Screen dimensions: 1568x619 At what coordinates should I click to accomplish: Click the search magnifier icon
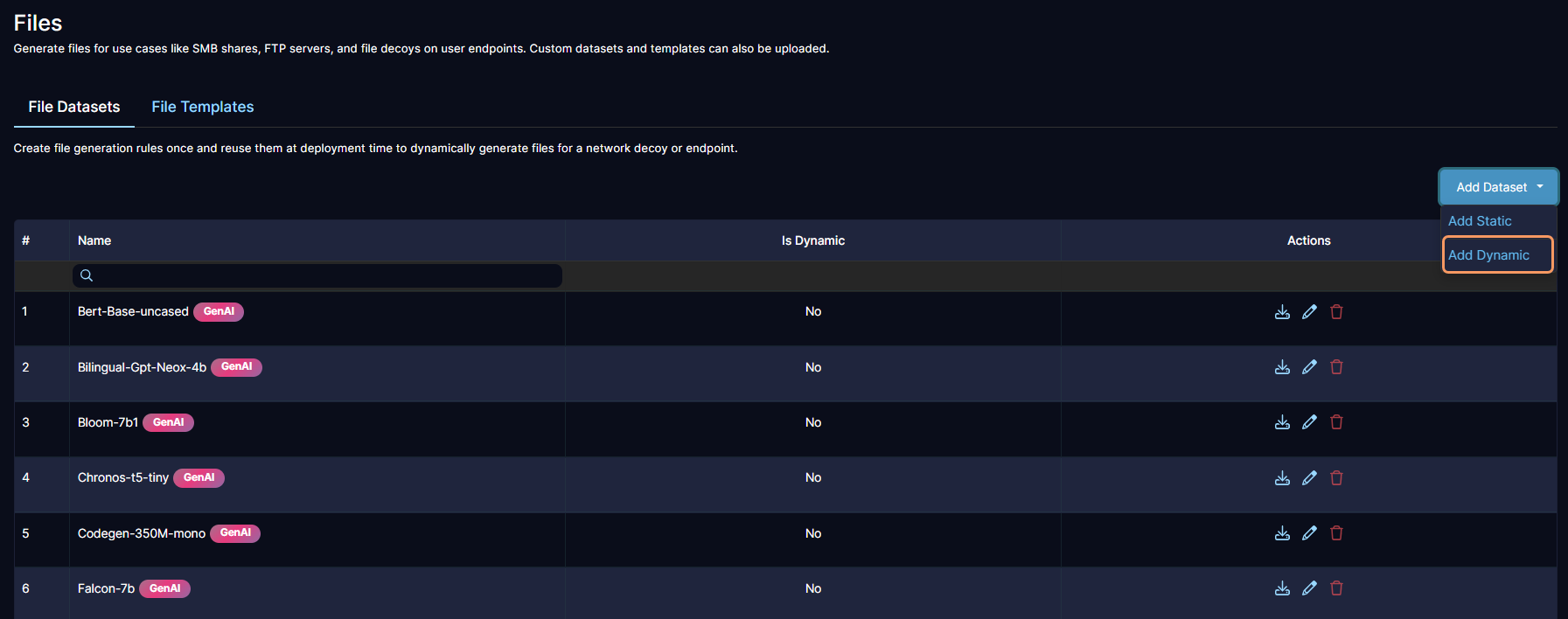[86, 275]
